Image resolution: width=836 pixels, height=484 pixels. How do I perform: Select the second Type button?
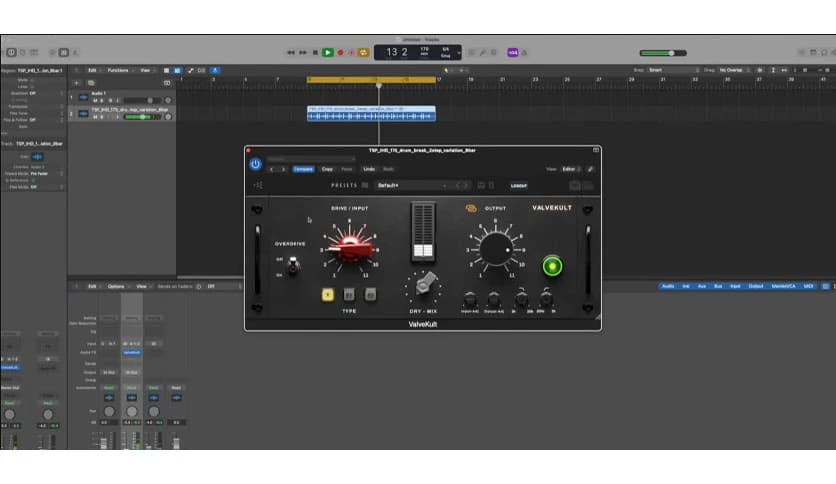[x=349, y=294]
